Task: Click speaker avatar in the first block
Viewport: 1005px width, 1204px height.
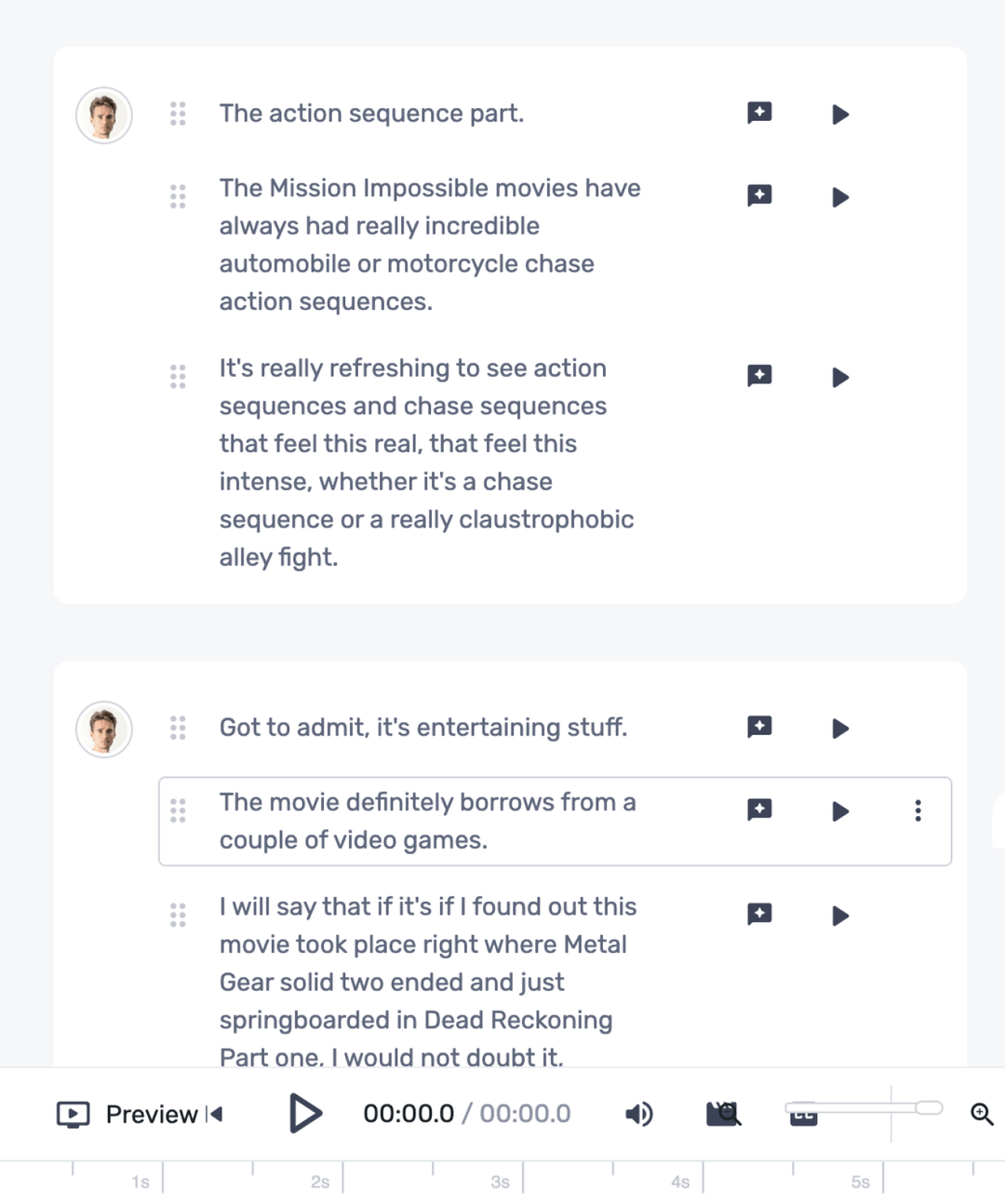Action: tap(104, 115)
